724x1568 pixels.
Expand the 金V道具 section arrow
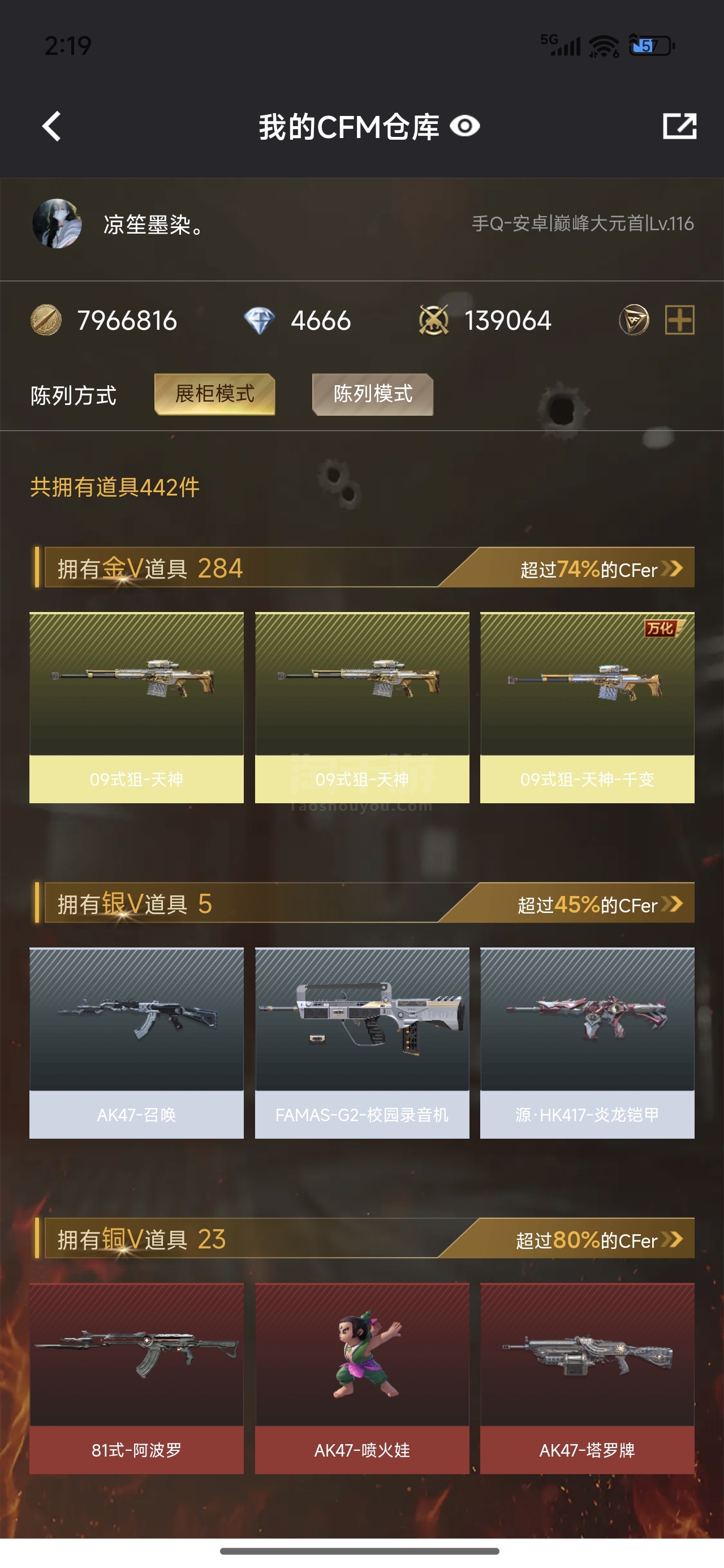click(x=672, y=568)
